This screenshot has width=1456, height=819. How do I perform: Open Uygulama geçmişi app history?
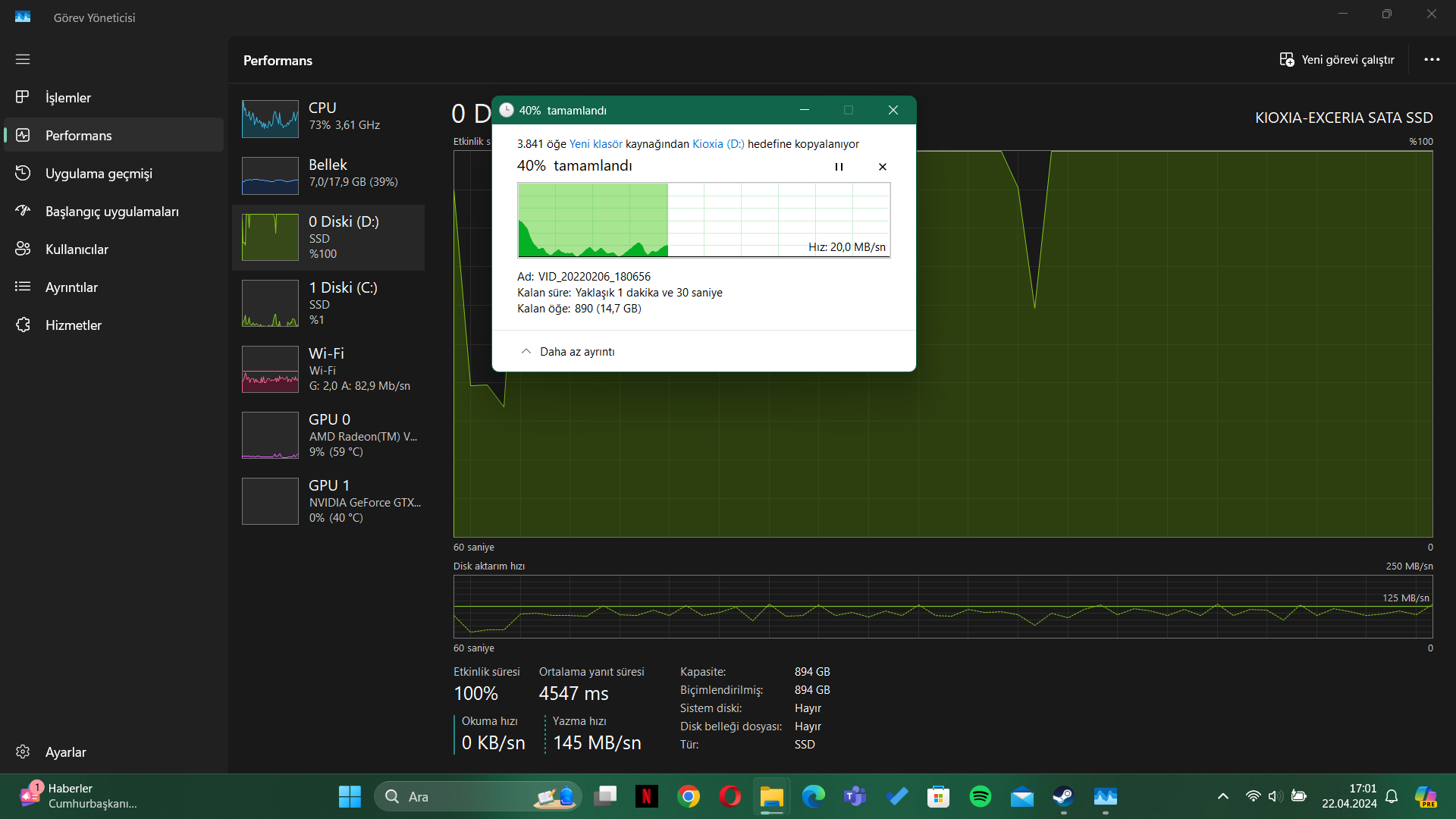(99, 174)
